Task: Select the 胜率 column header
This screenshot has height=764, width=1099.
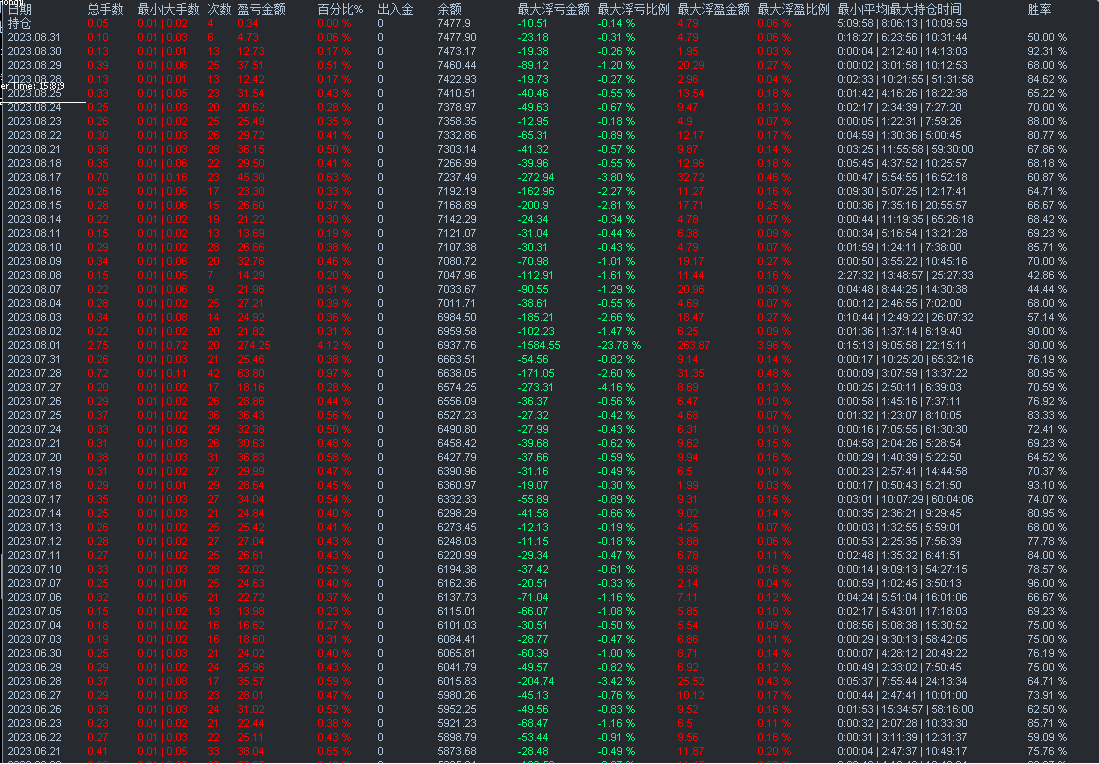Action: tap(1039, 9)
